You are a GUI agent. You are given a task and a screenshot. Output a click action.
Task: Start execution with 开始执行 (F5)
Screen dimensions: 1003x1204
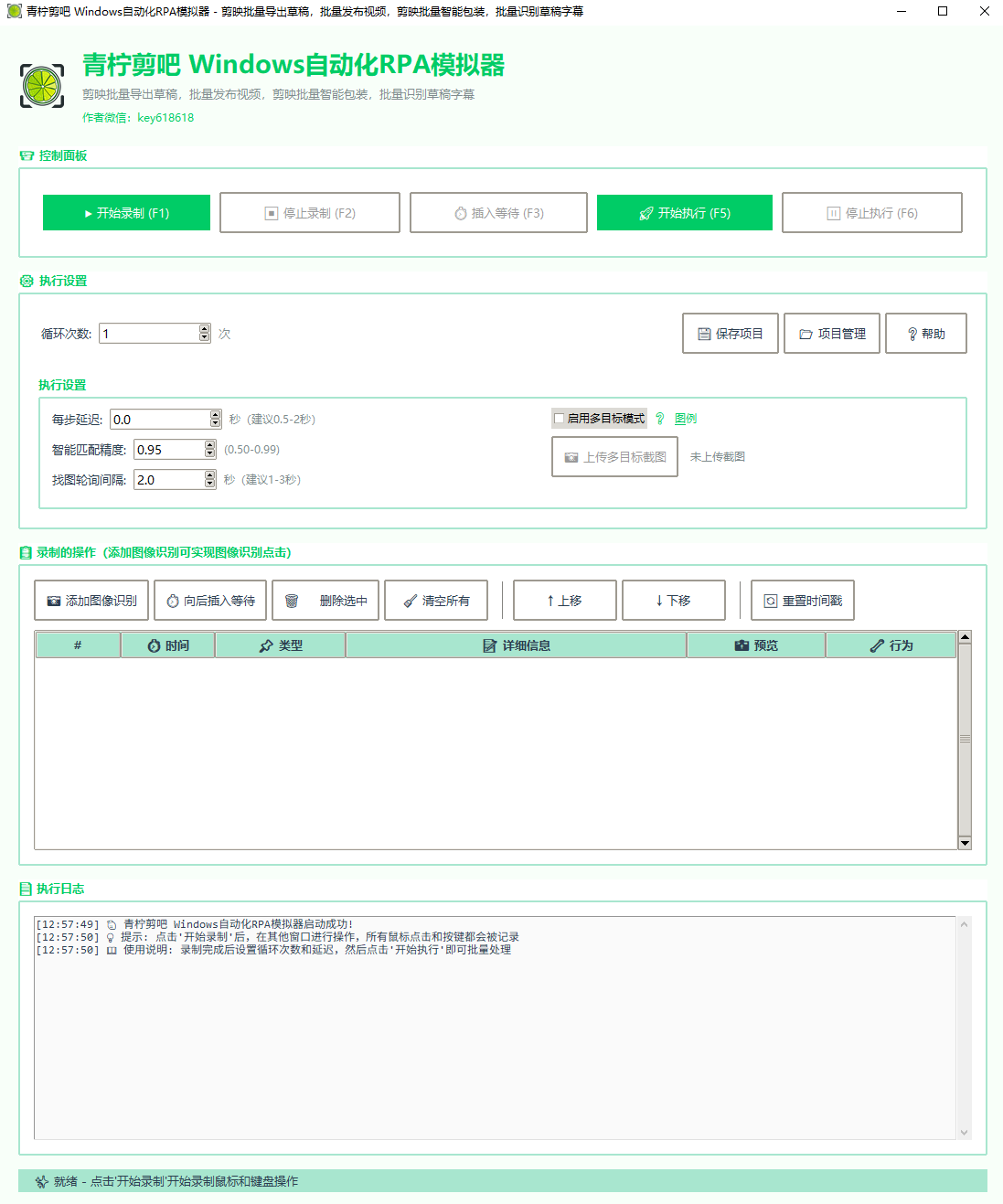(684, 213)
